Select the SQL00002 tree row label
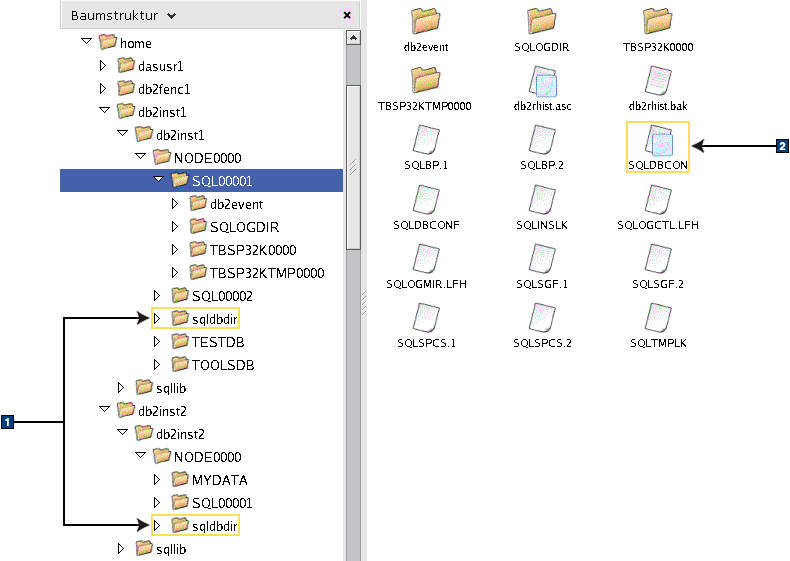This screenshot has height=561, width=790. [222, 296]
